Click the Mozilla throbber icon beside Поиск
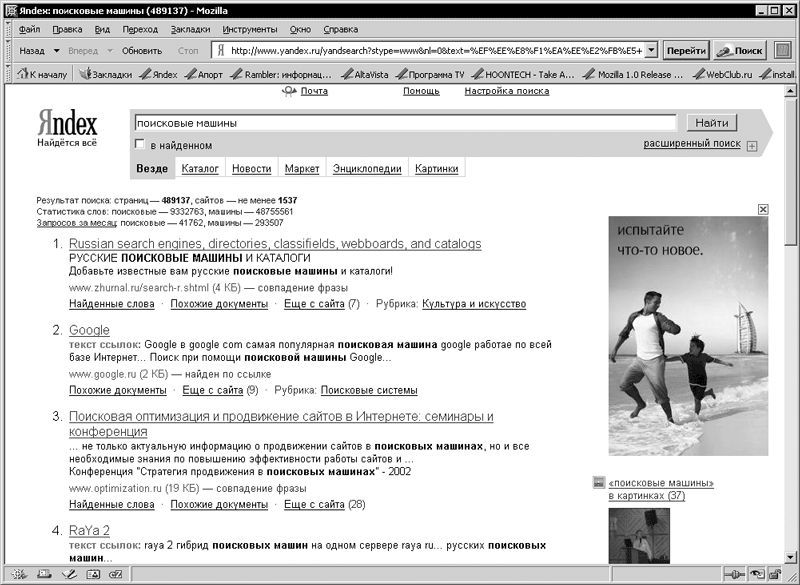This screenshot has width=800, height=585. 782,50
